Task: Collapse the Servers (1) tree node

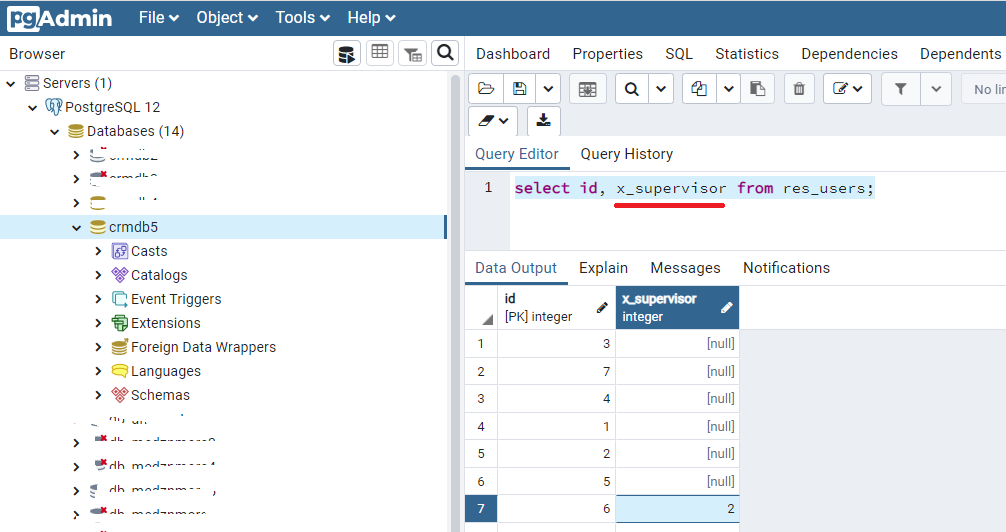Action: pos(11,83)
